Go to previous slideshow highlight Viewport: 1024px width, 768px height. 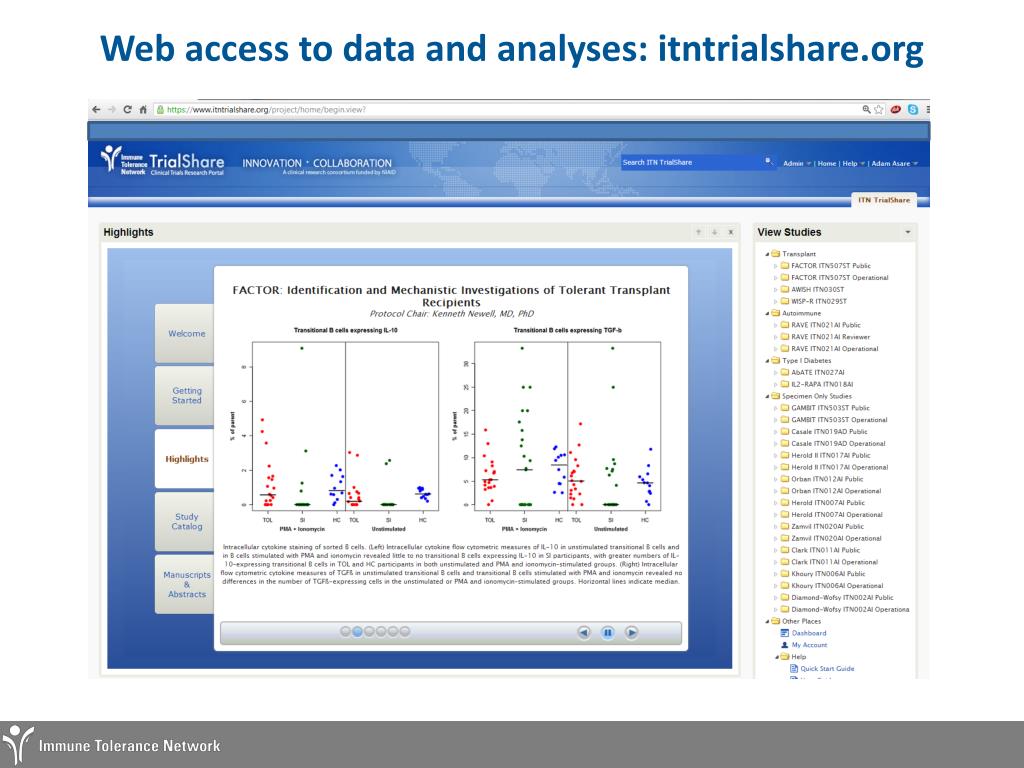coord(584,632)
